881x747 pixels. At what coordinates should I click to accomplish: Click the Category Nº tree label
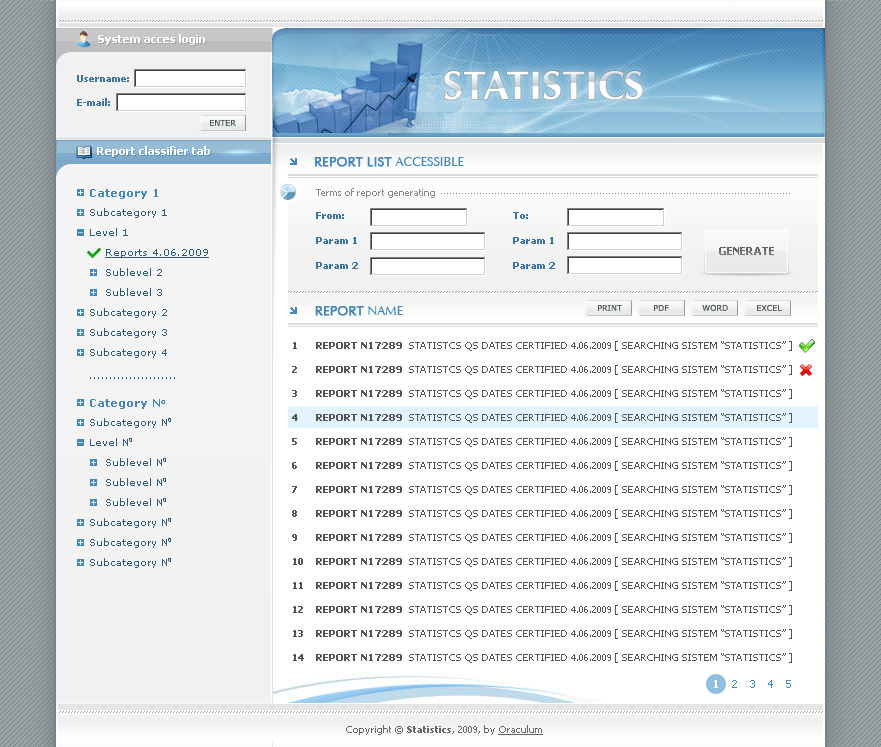pos(127,403)
